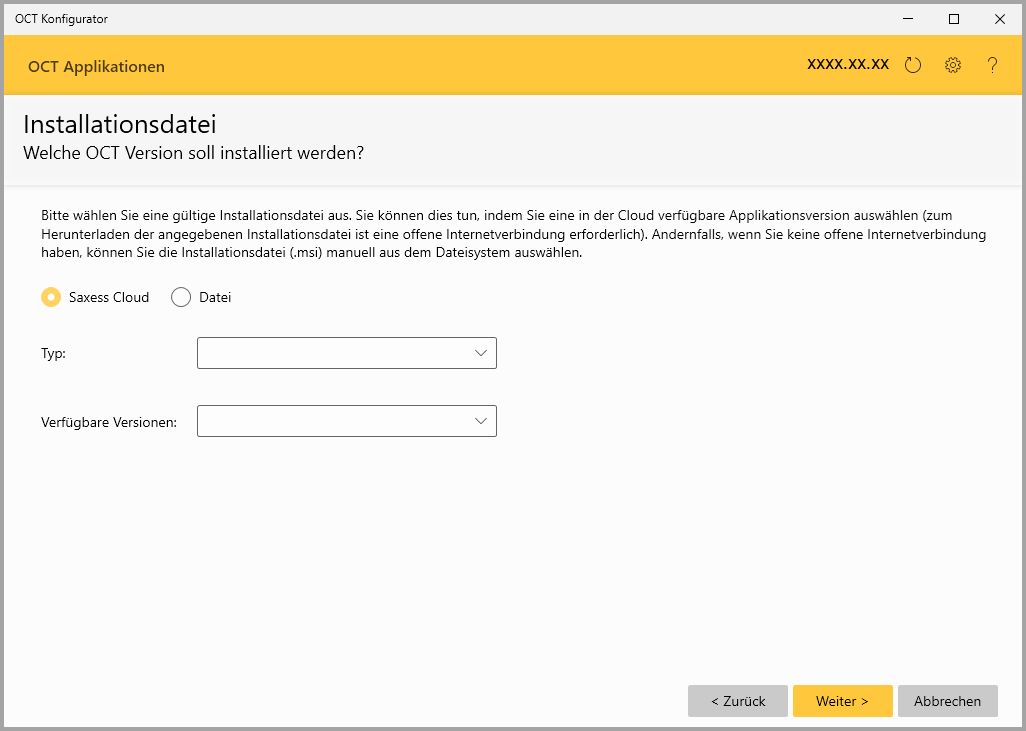This screenshot has width=1026, height=731.
Task: Click the OCT Konfigurator title bar text
Action: 61,19
